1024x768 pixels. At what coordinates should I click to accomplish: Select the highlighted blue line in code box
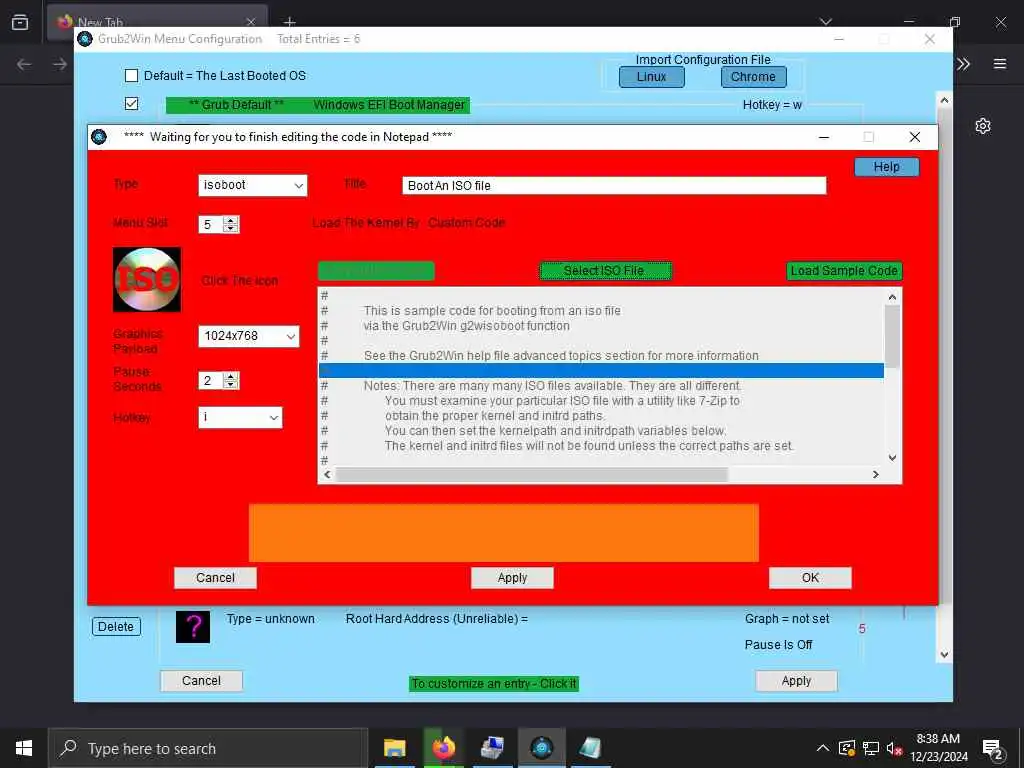point(601,371)
